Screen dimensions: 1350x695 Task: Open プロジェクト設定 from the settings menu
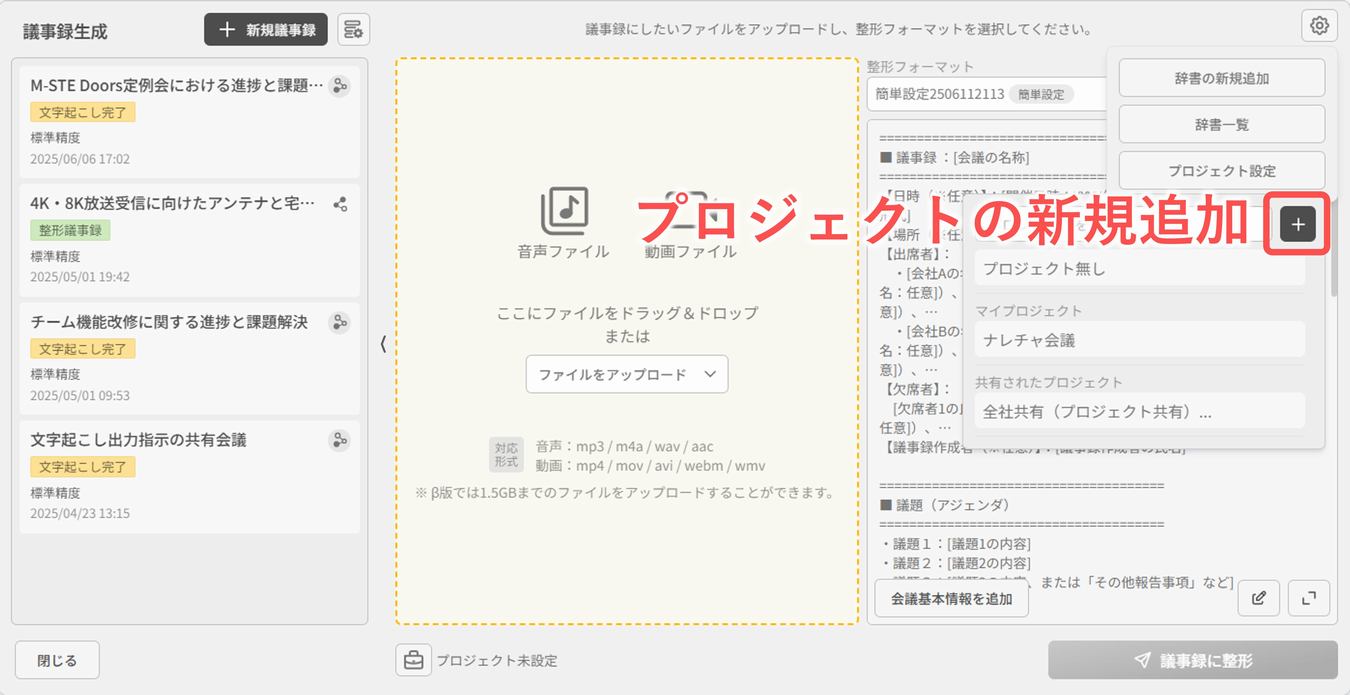click(x=1220, y=170)
